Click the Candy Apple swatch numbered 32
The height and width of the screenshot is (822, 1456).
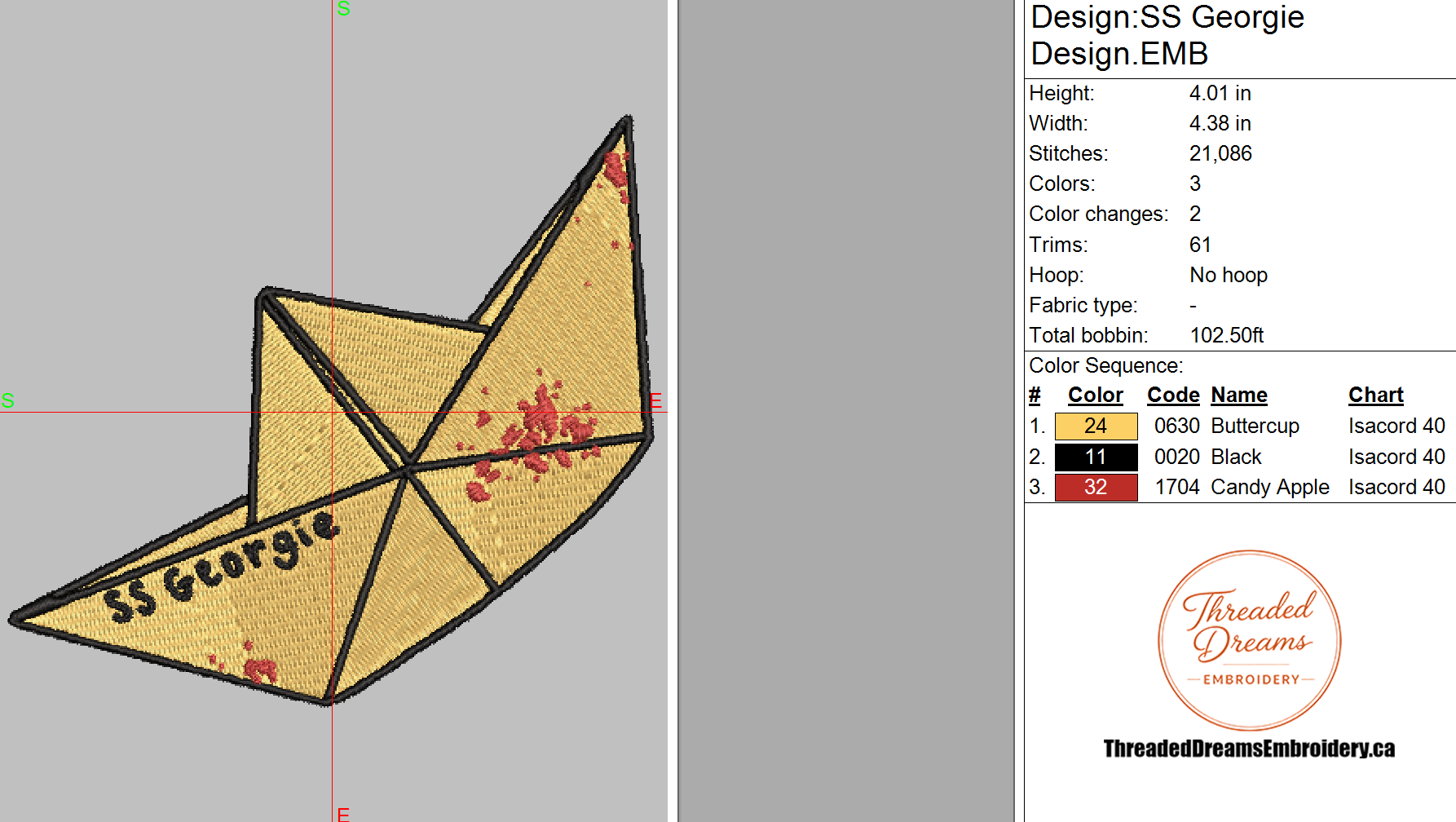tap(1096, 487)
